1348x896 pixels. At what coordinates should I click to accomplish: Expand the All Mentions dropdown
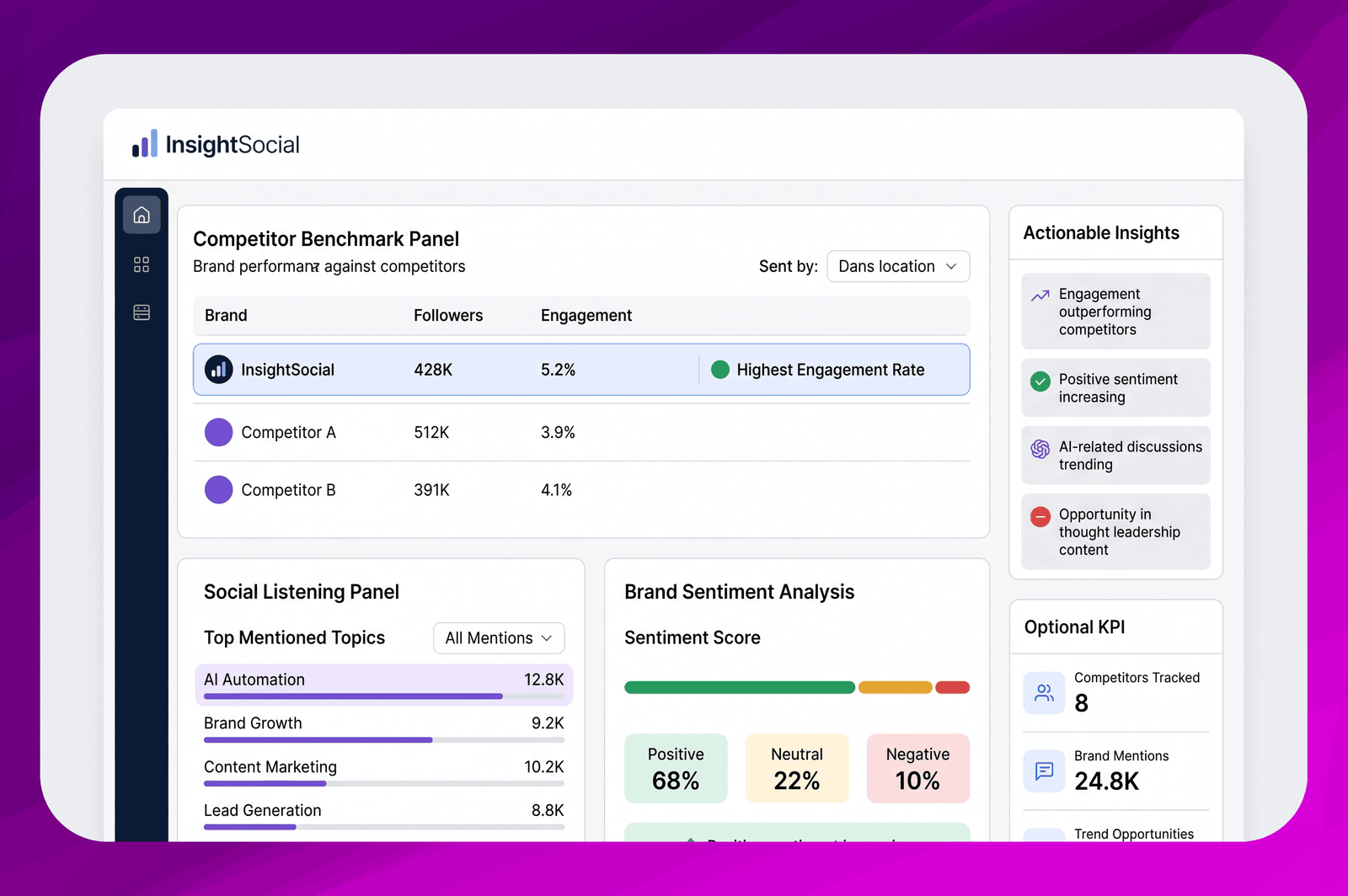[499, 637]
